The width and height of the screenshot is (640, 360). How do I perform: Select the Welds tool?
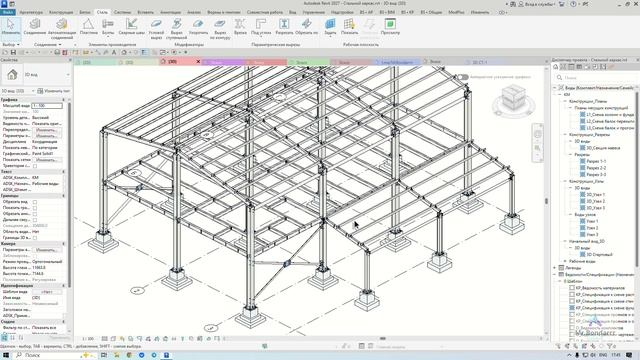coord(131,27)
